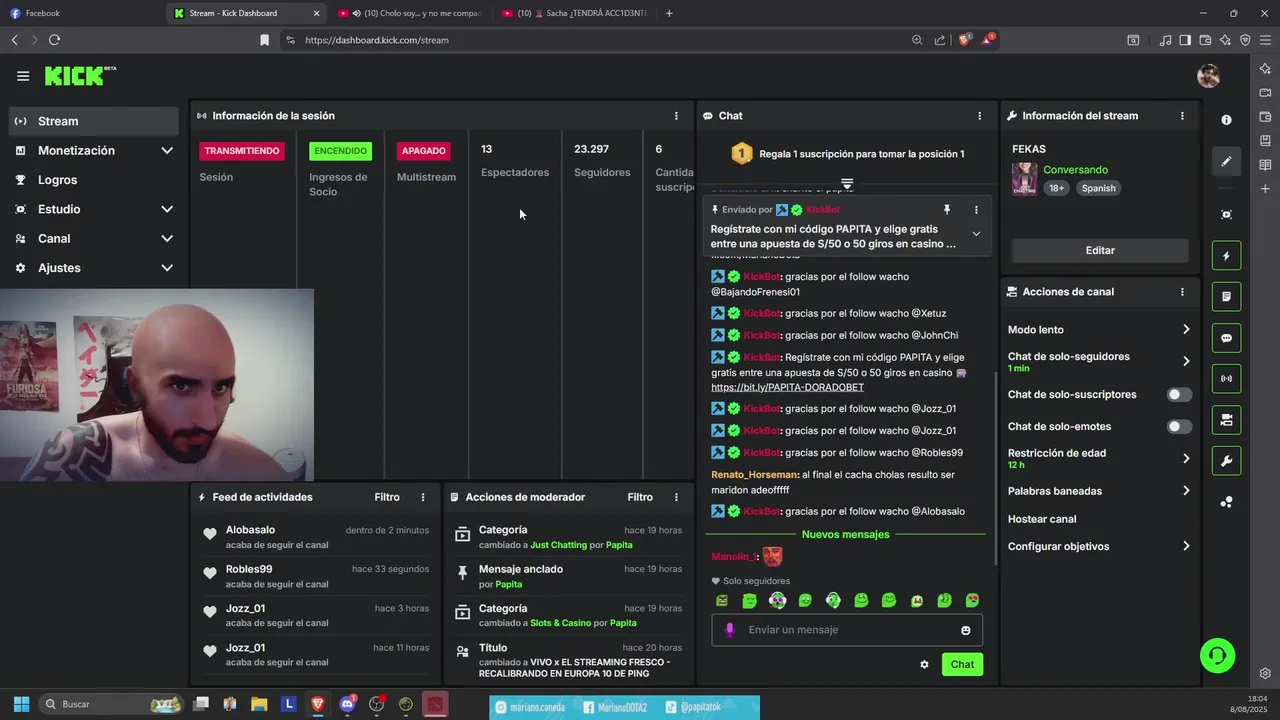Open Modo lento options
Image resolution: width=1280 pixels, height=720 pixels.
pyautogui.click(x=1099, y=330)
